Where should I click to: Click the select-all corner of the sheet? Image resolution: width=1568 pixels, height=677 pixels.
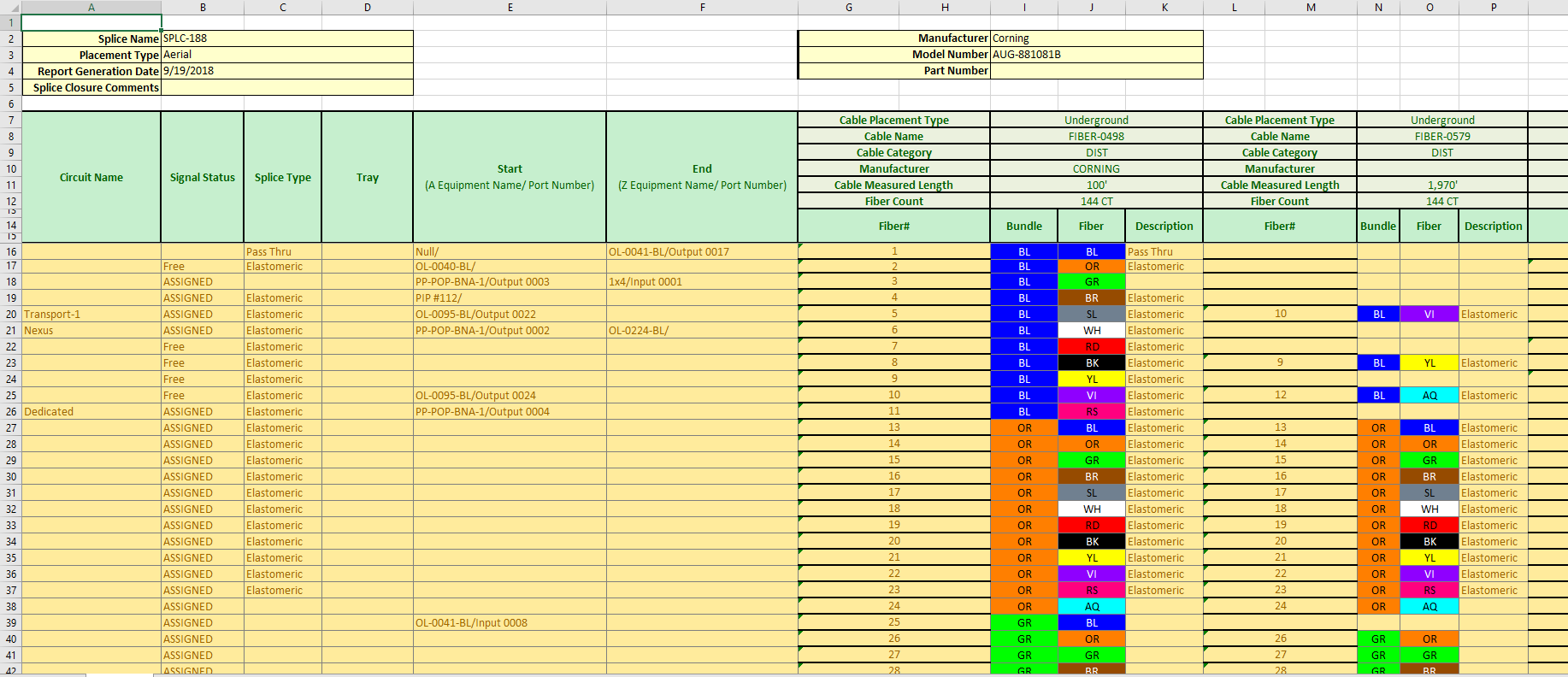coord(10,8)
